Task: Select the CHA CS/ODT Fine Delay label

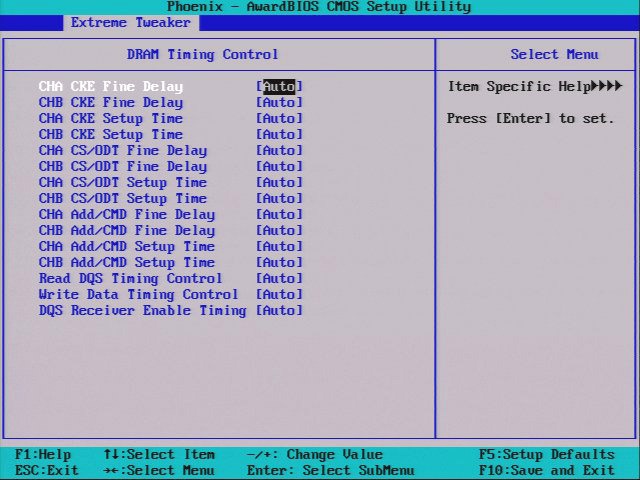Action: pos(123,151)
